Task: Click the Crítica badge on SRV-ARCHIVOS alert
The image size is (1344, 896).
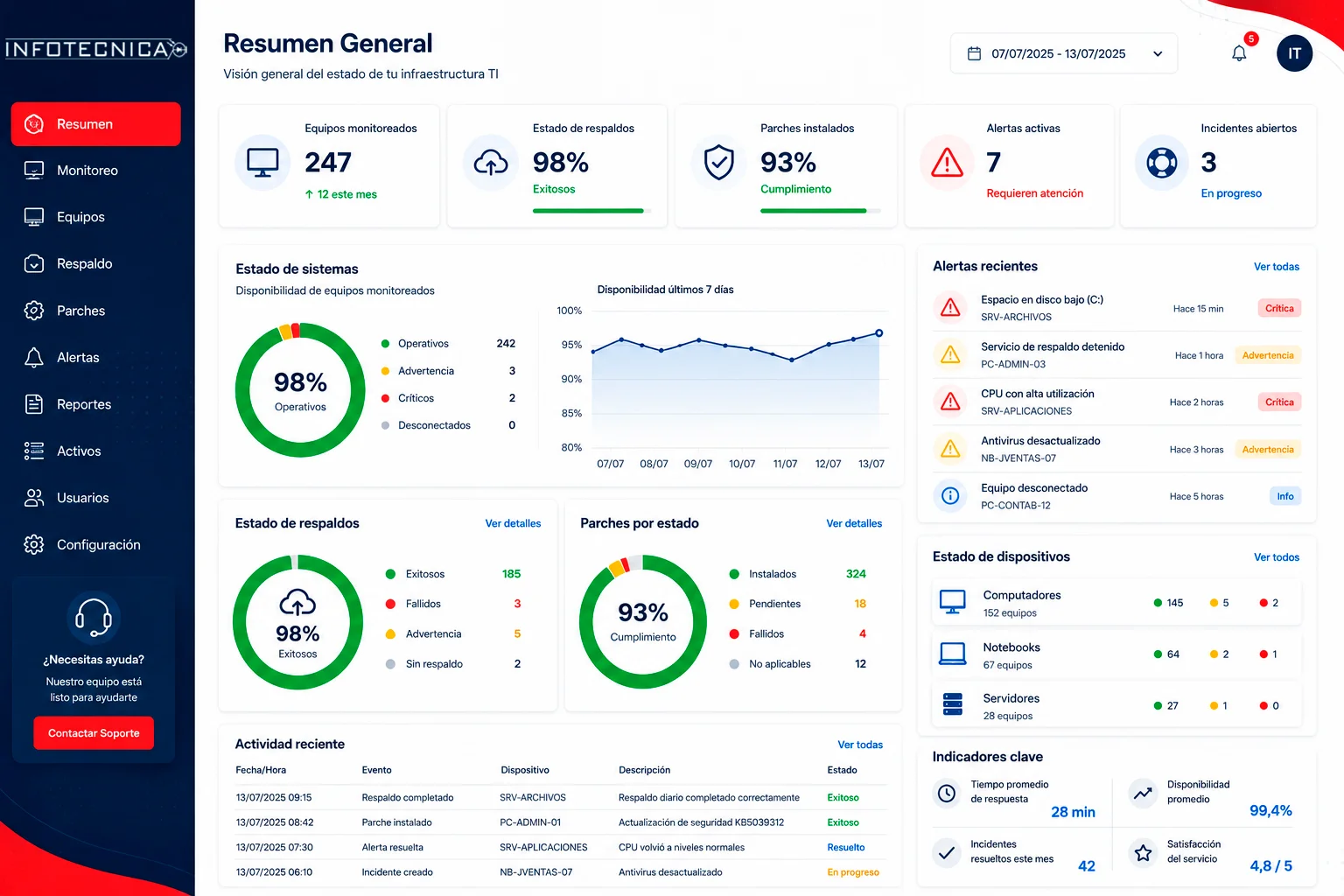Action: (1279, 308)
